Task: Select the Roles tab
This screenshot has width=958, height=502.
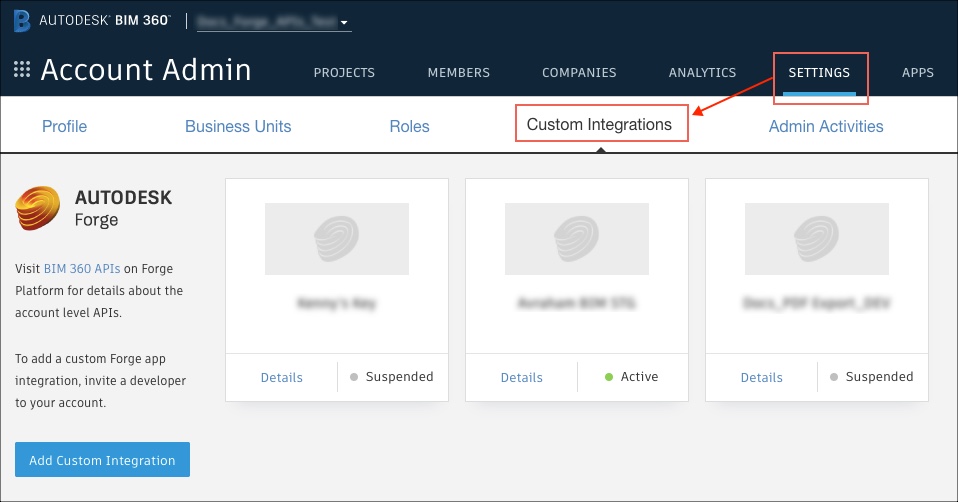Action: [409, 127]
